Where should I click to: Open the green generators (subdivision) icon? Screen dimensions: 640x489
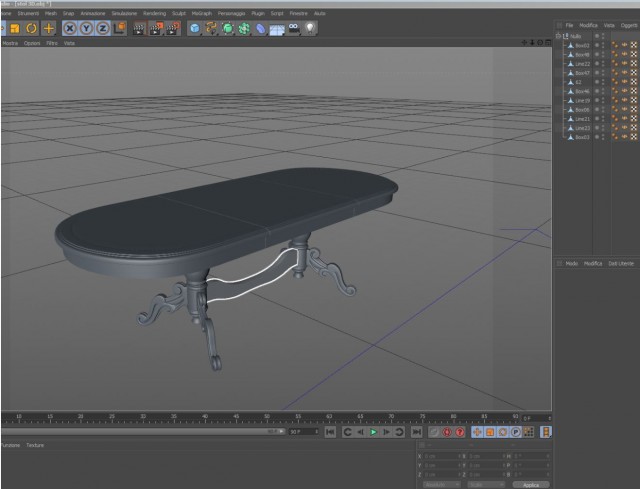pos(228,28)
